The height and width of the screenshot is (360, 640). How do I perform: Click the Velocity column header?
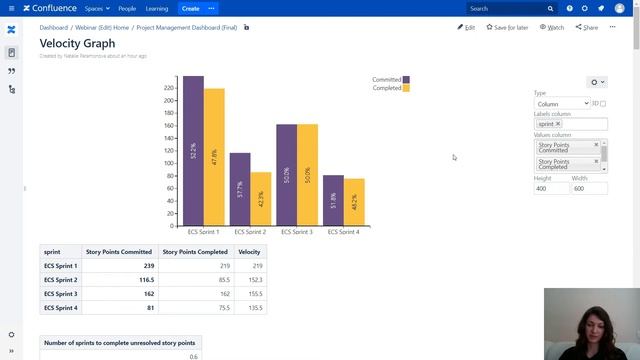(250, 252)
